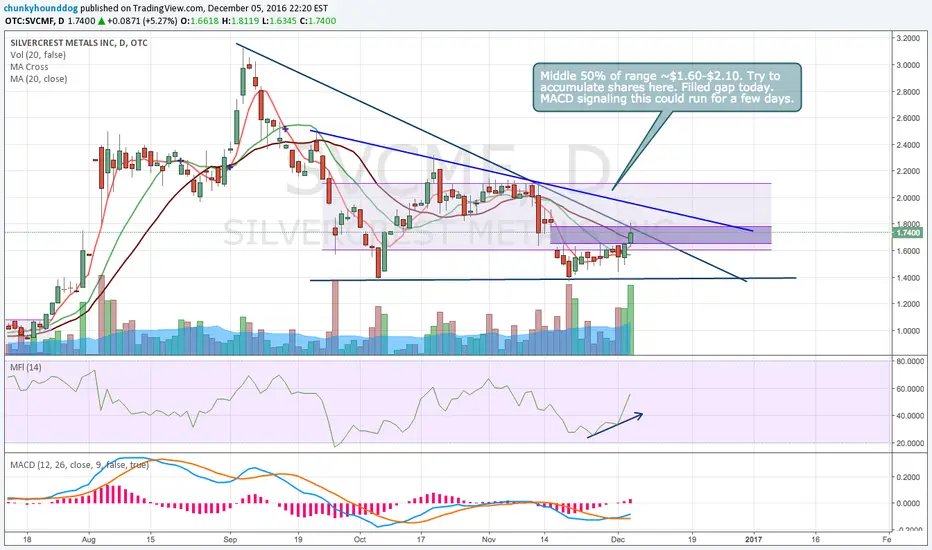Click the C:1.7400 close value in header
932x550 pixels.
(317, 21)
